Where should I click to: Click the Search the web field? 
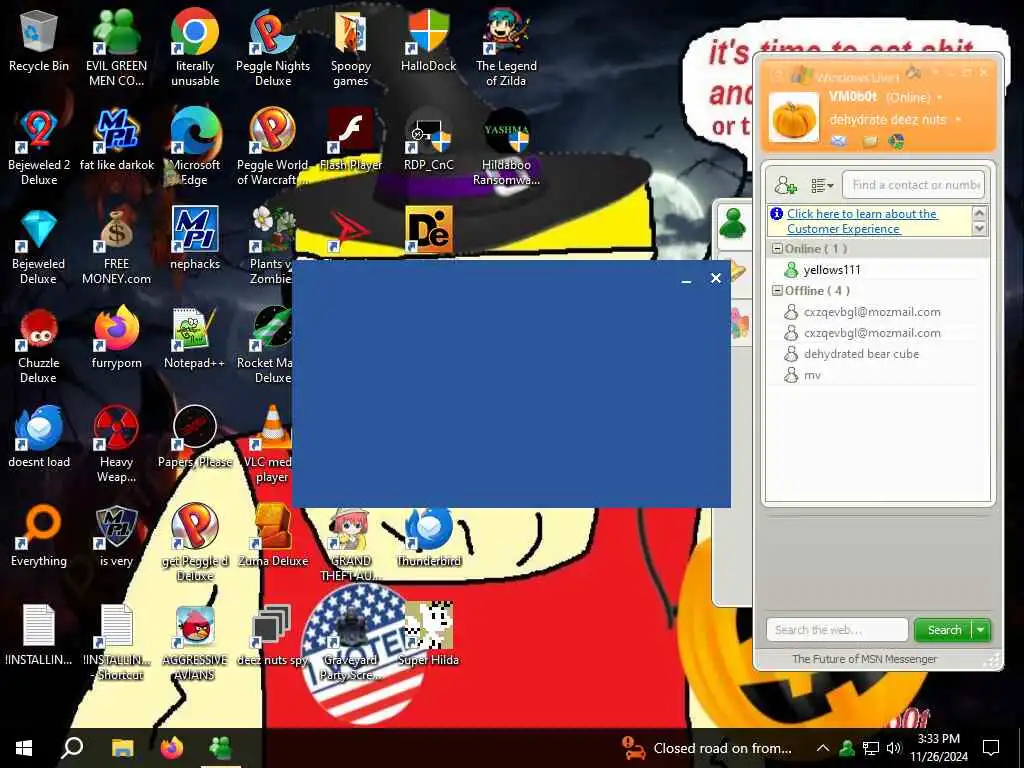coord(837,630)
